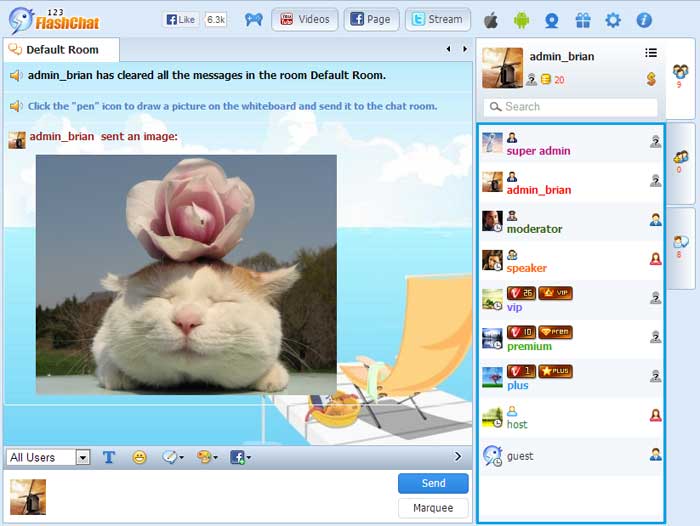The image size is (700, 526).
Task: Open the Videos button
Action: (x=304, y=20)
